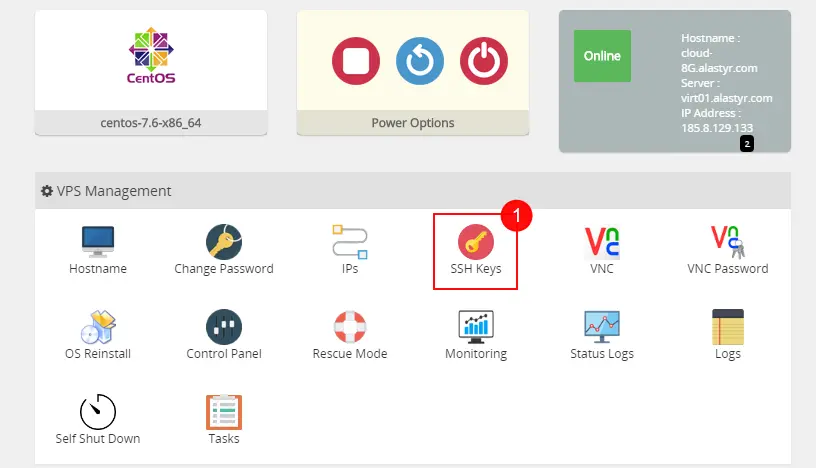Open the OS Reinstall disc icon

98,327
